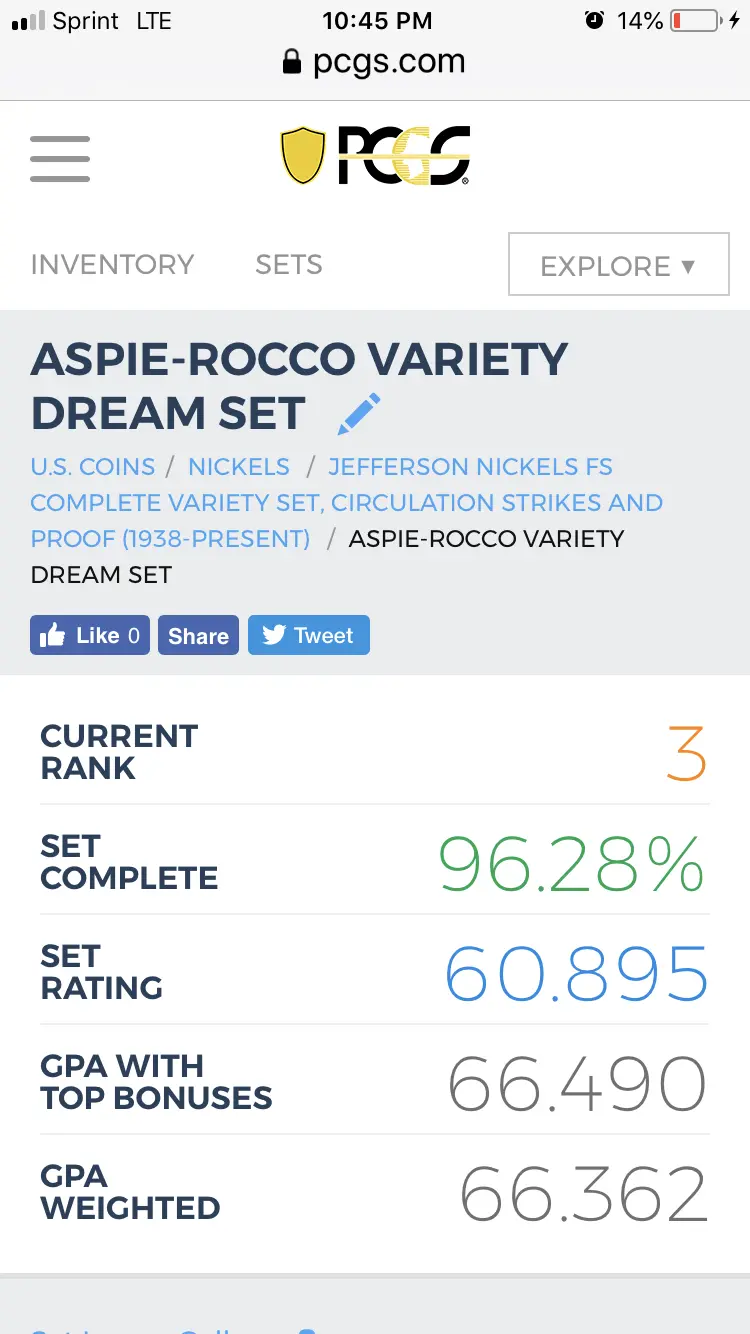Screen dimensions: 750x1334
Task: Expand the EXPLORE dropdown
Action: tap(619, 265)
